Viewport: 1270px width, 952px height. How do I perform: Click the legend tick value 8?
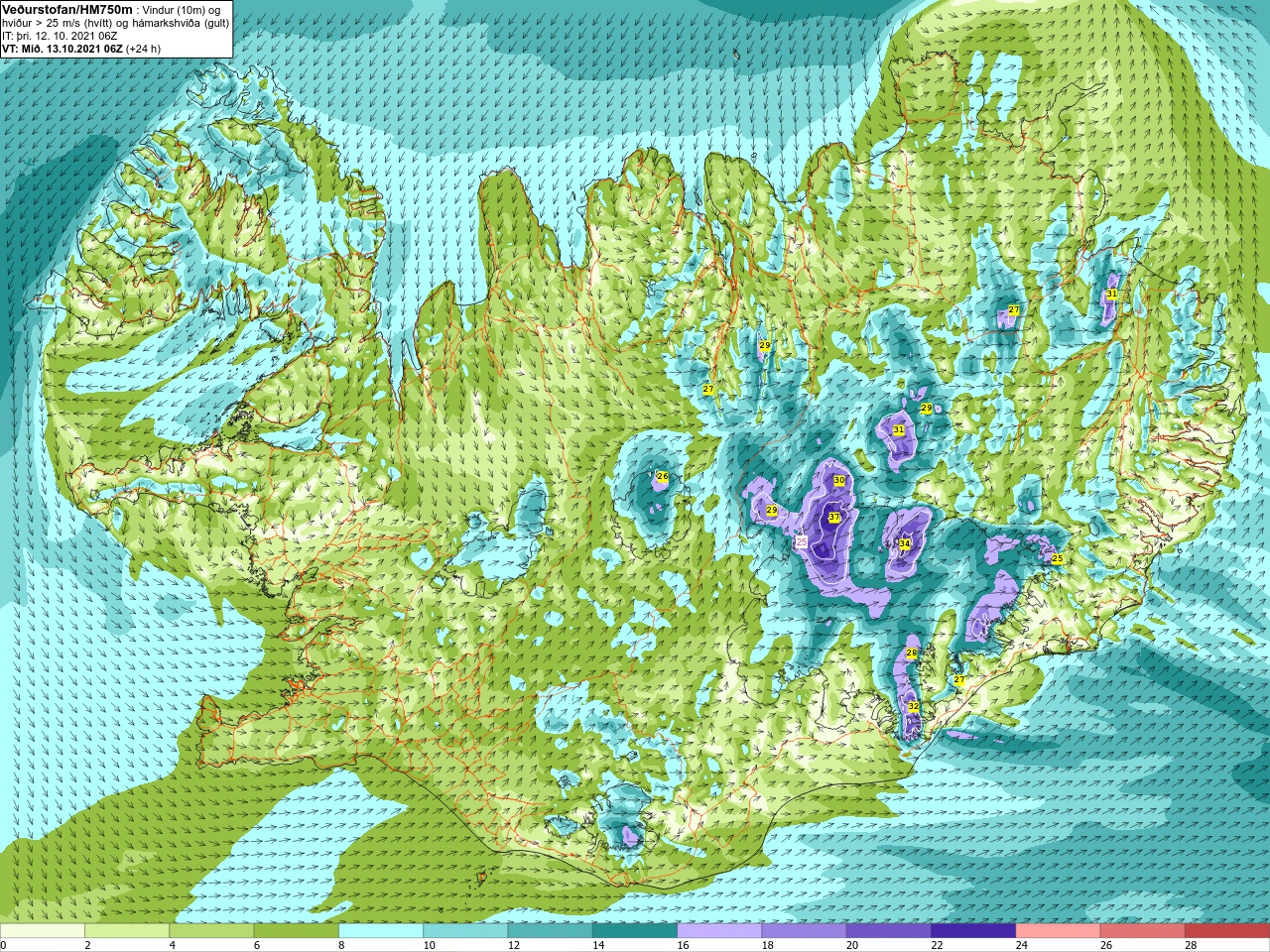[x=341, y=945]
